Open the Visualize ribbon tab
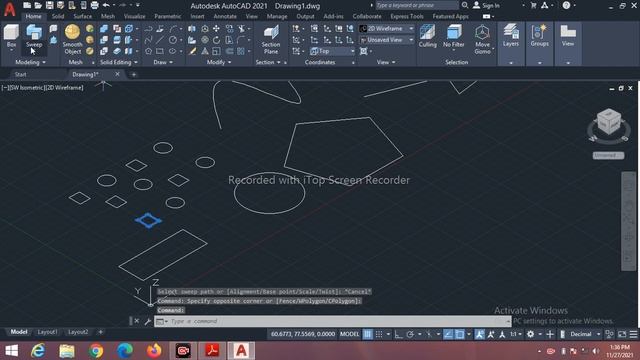This screenshot has height=360, width=640. [x=134, y=16]
